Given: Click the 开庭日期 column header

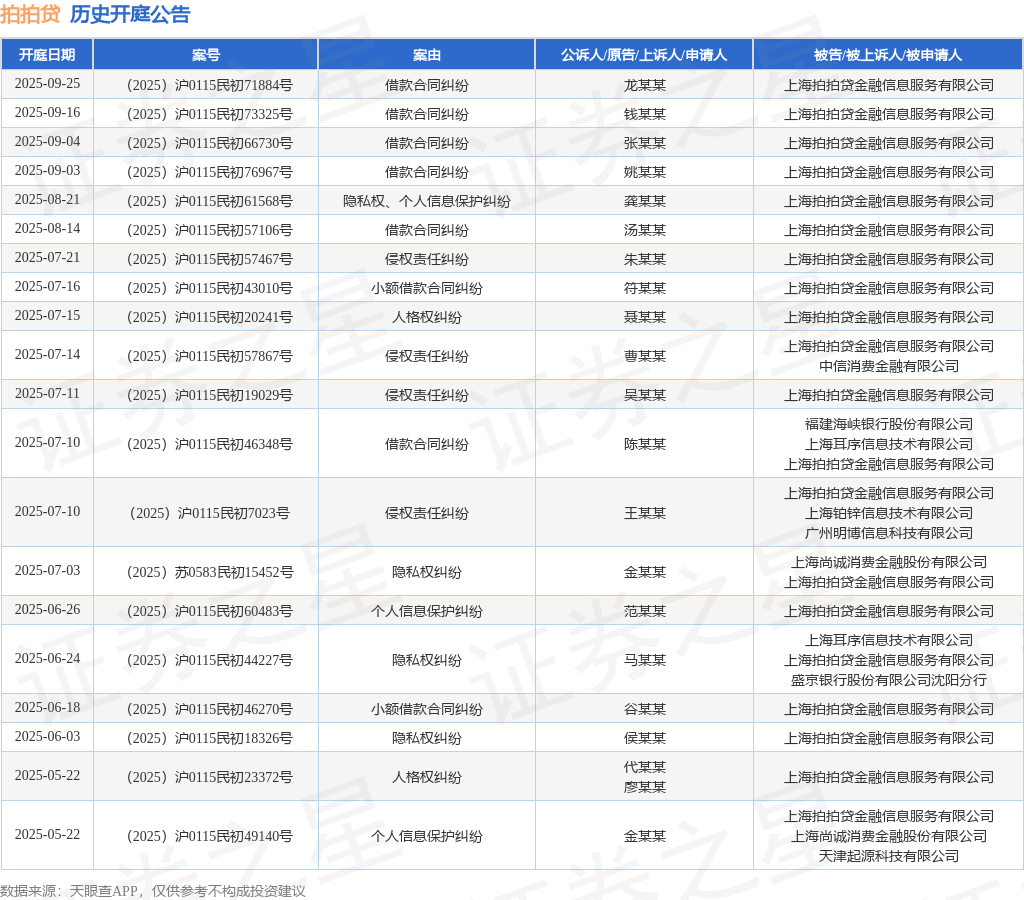Looking at the screenshot, I should [x=47, y=55].
